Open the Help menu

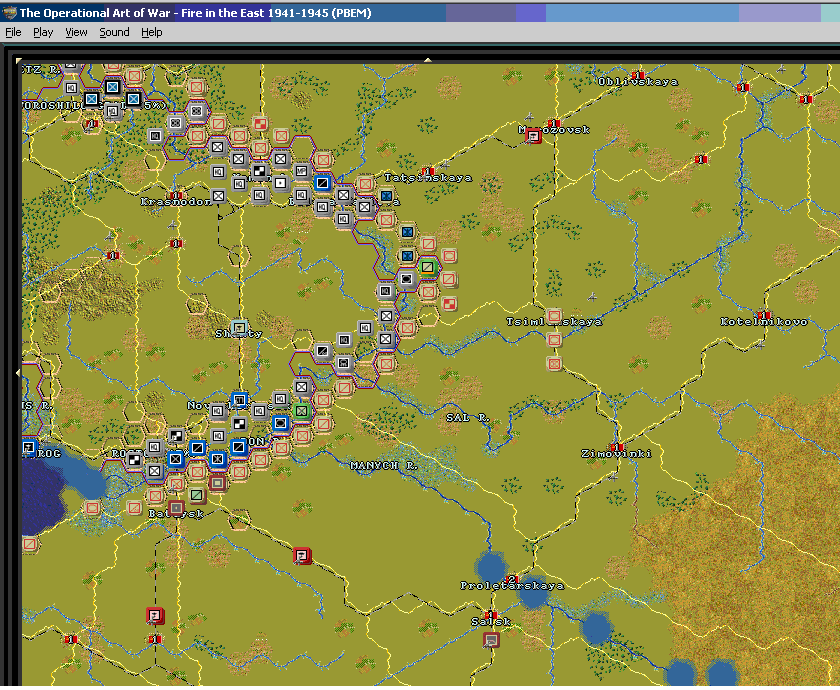(152, 32)
